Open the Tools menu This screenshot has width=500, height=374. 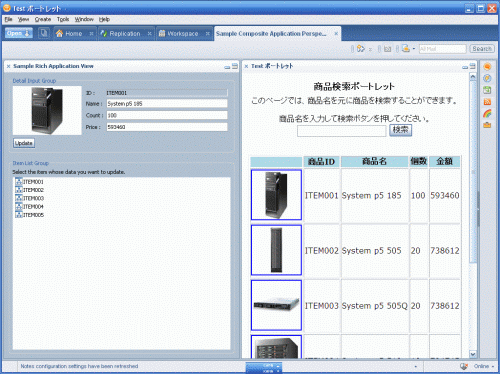[63, 19]
